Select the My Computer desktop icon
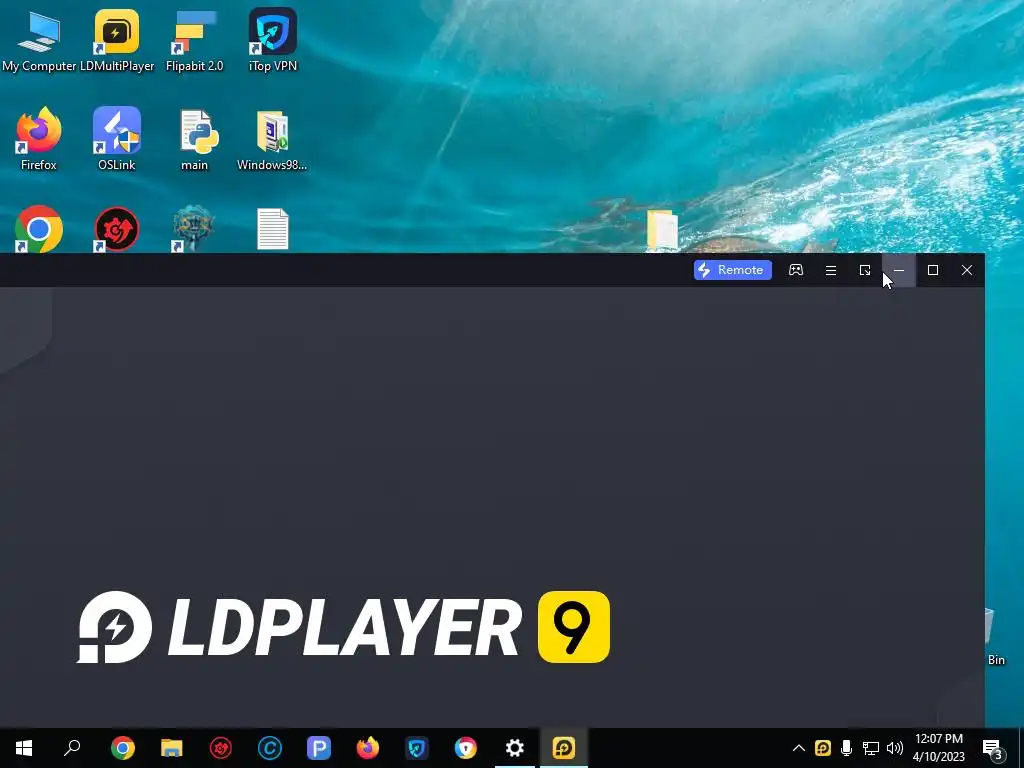 coord(39,40)
